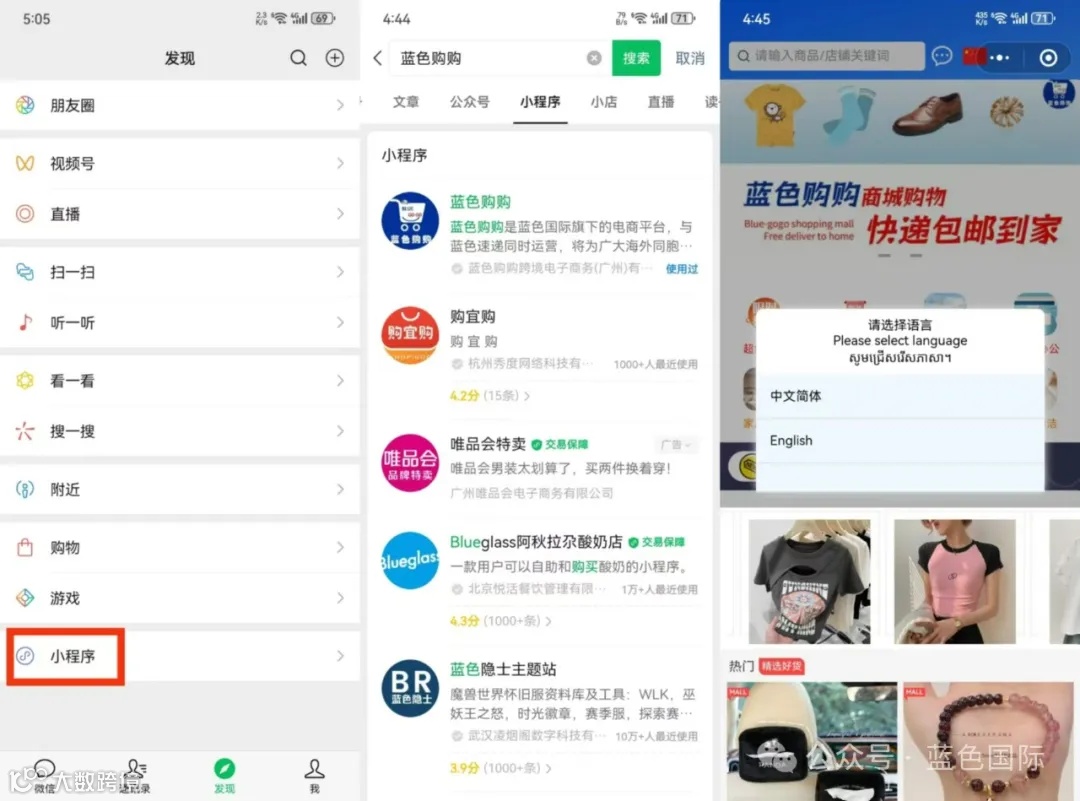This screenshot has width=1080, height=801.
Task: Click 3.9分 rating under 蓝色隐士
Action: click(x=464, y=768)
